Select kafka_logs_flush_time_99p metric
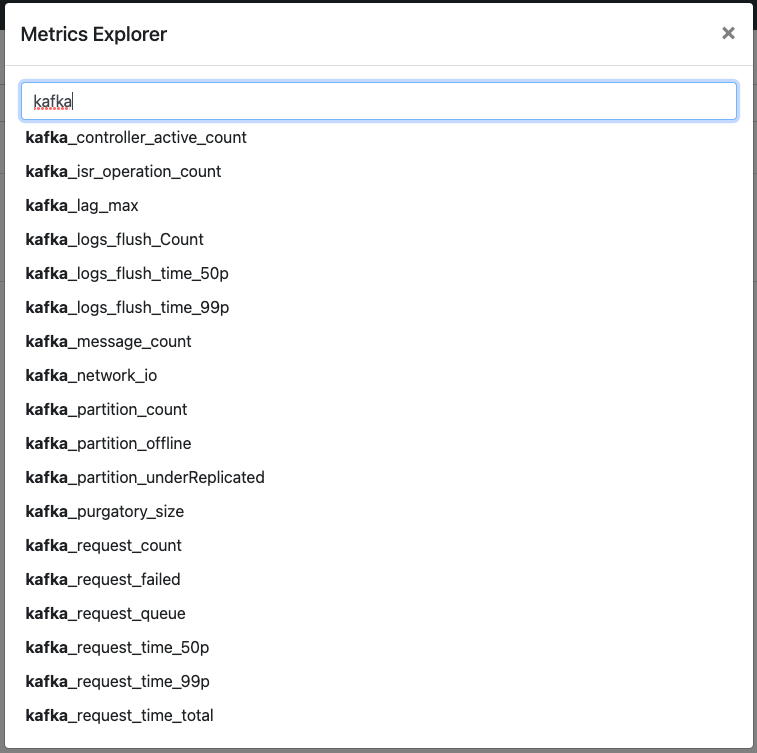 pyautogui.click(x=128, y=307)
